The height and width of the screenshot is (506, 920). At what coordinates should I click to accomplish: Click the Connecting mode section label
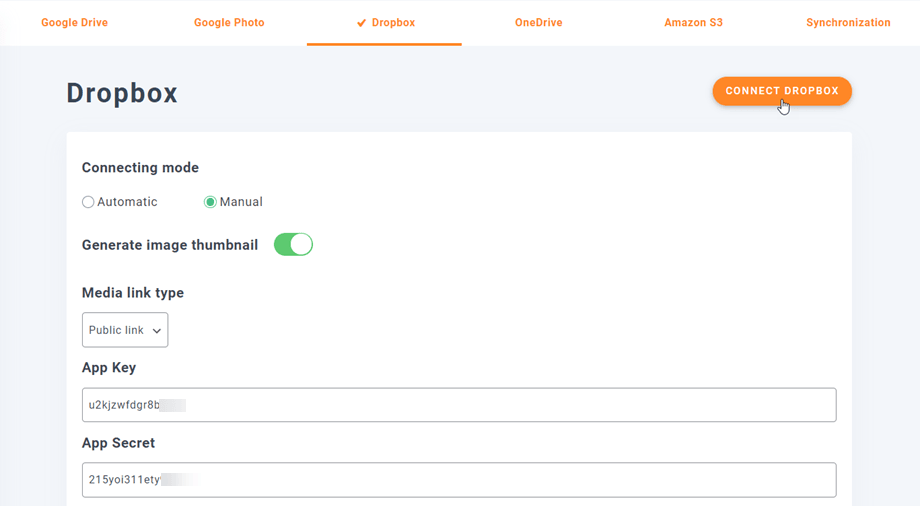[140, 168]
